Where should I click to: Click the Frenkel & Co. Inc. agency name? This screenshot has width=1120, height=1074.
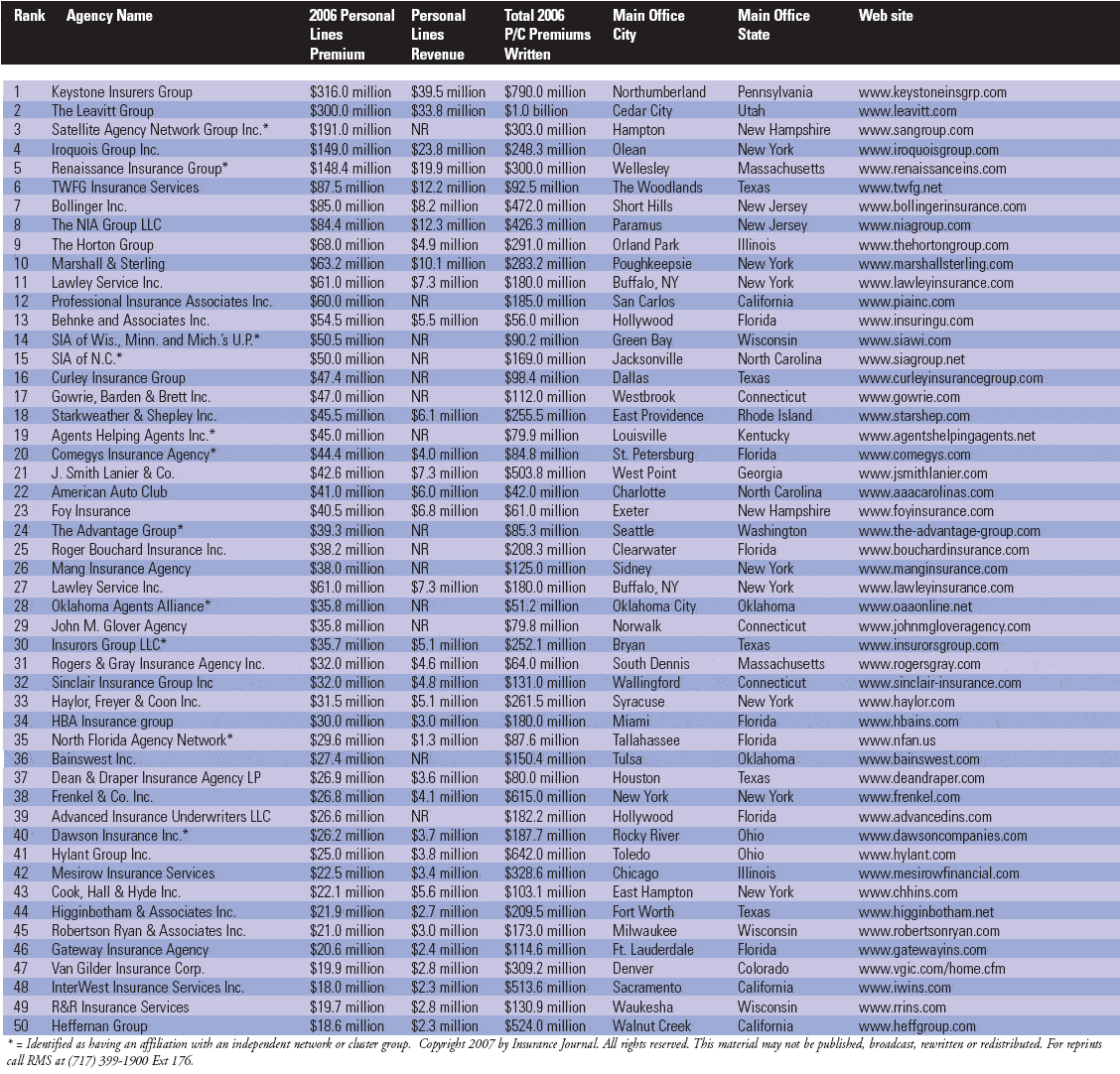[102, 797]
